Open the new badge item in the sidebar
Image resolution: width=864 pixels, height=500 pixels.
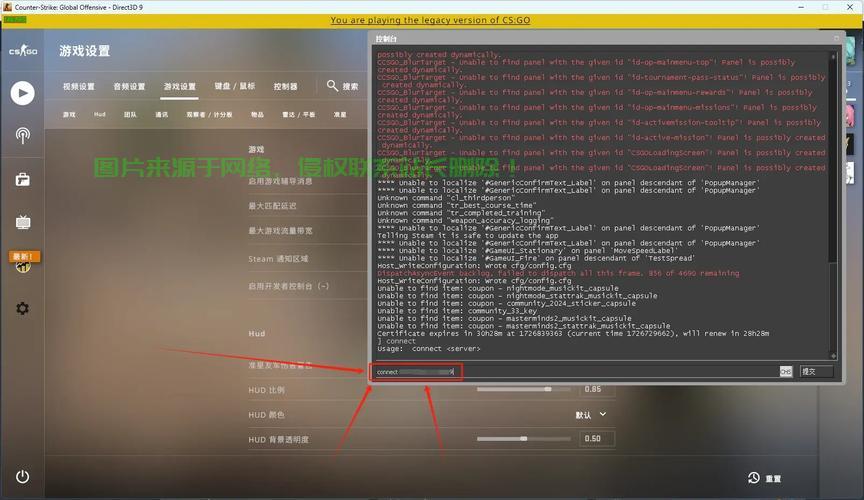(x=24, y=262)
